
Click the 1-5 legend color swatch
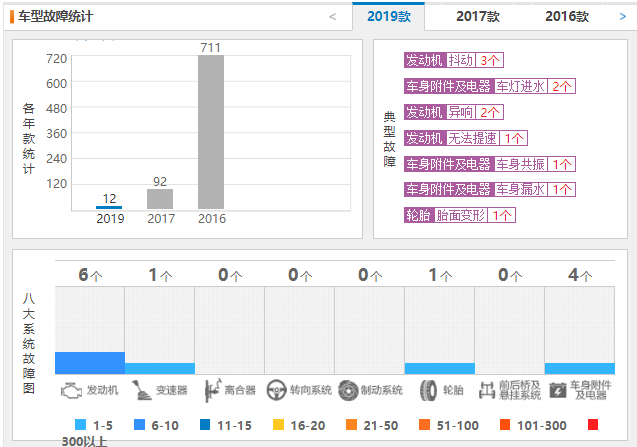tap(80, 425)
